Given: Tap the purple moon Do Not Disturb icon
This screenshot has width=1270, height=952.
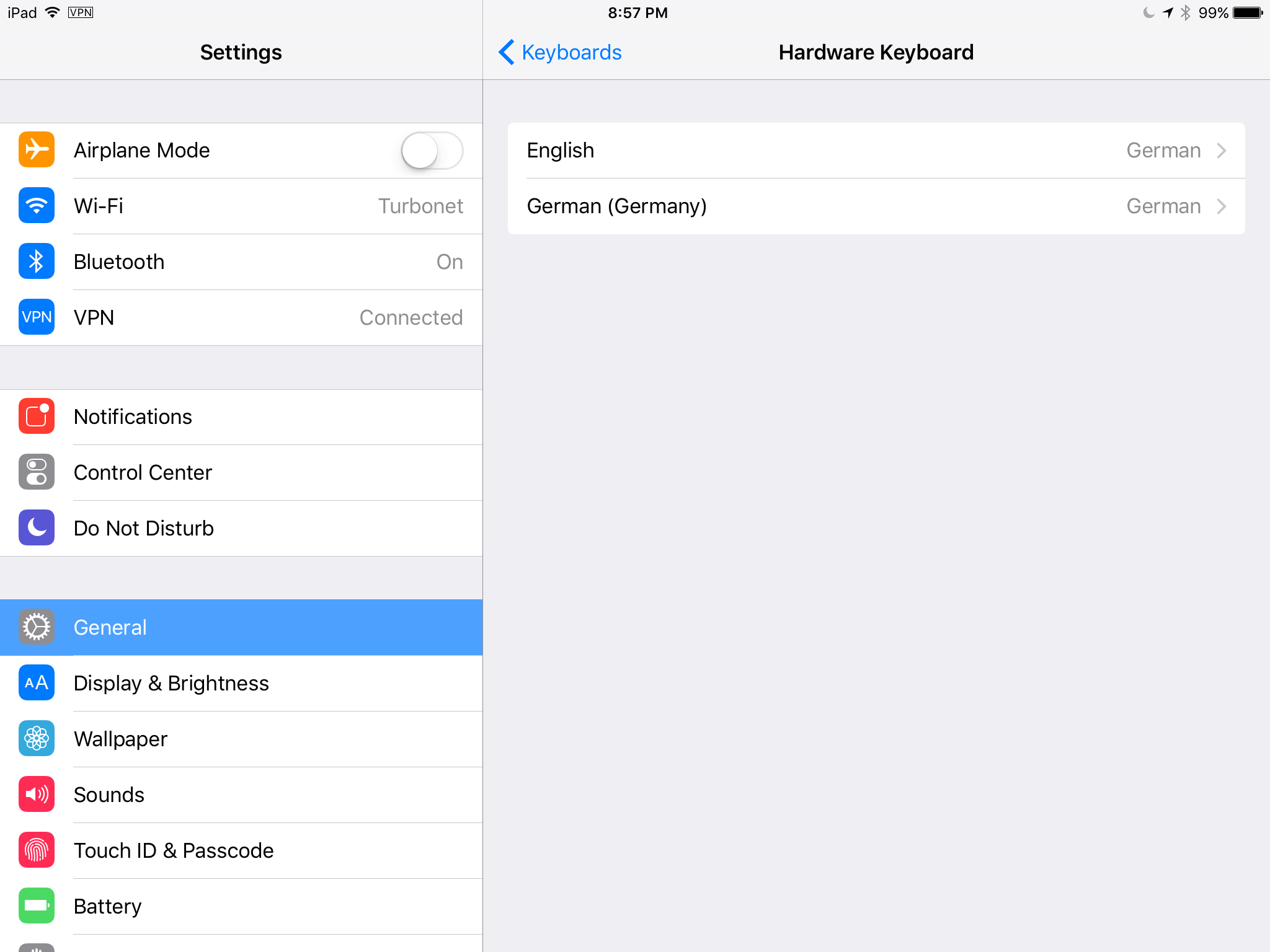Looking at the screenshot, I should pos(37,528).
